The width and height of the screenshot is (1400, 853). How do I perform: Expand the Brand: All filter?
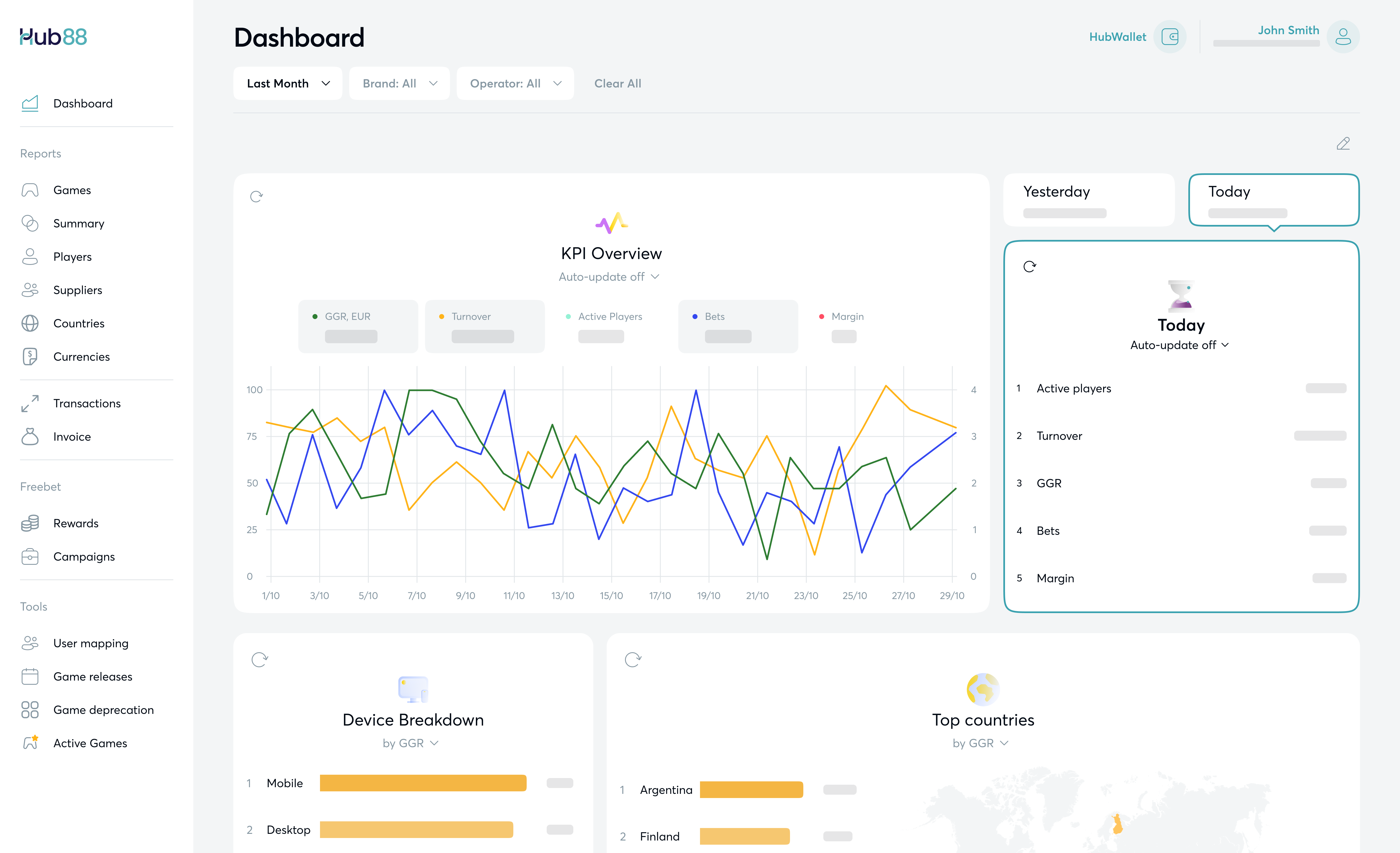click(399, 84)
